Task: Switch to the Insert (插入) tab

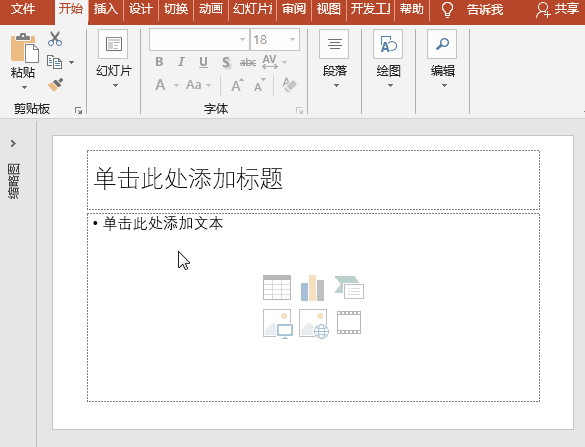Action: [x=106, y=9]
